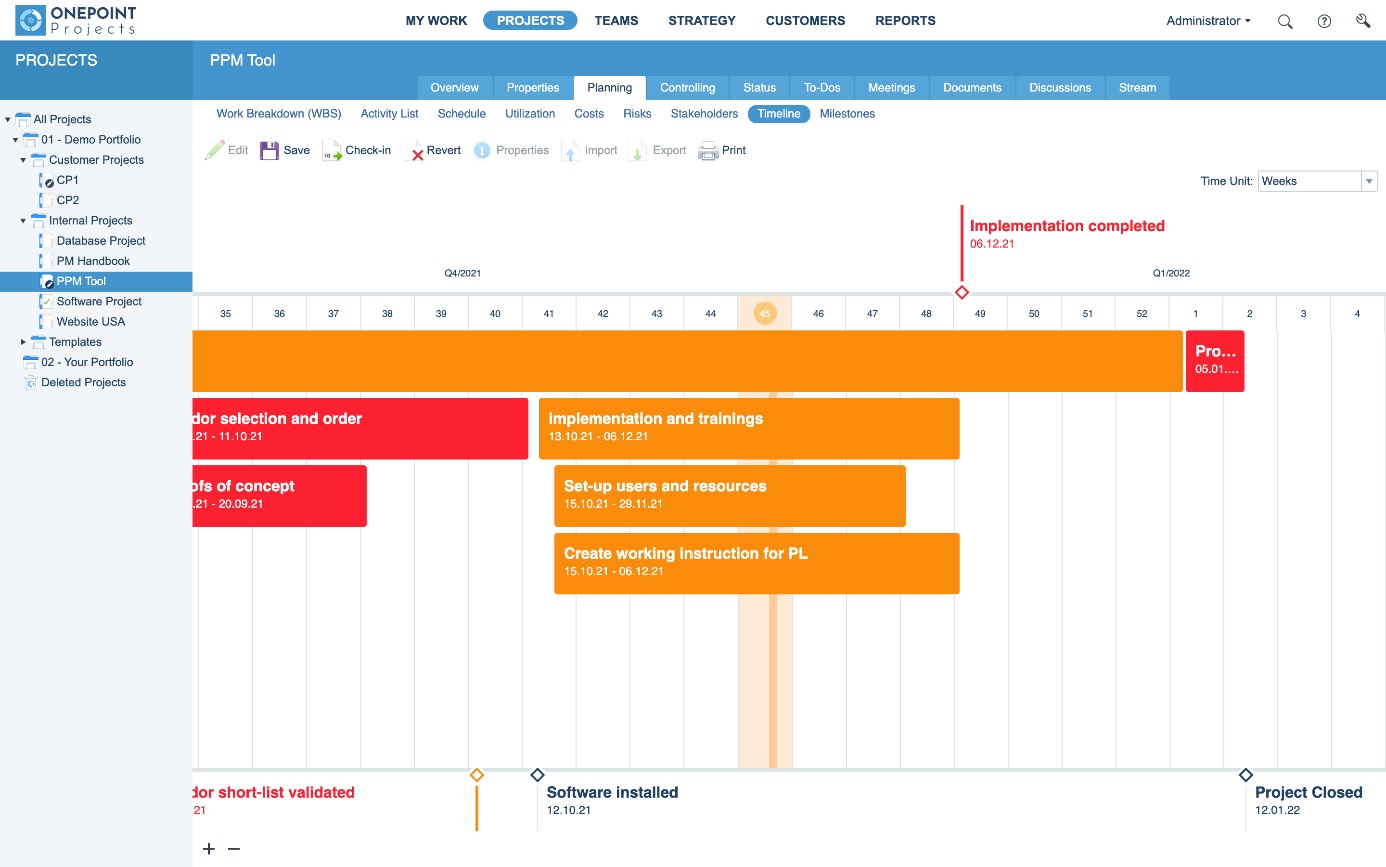This screenshot has width=1386, height=867.
Task: Switch to the Status tab
Action: click(760, 88)
